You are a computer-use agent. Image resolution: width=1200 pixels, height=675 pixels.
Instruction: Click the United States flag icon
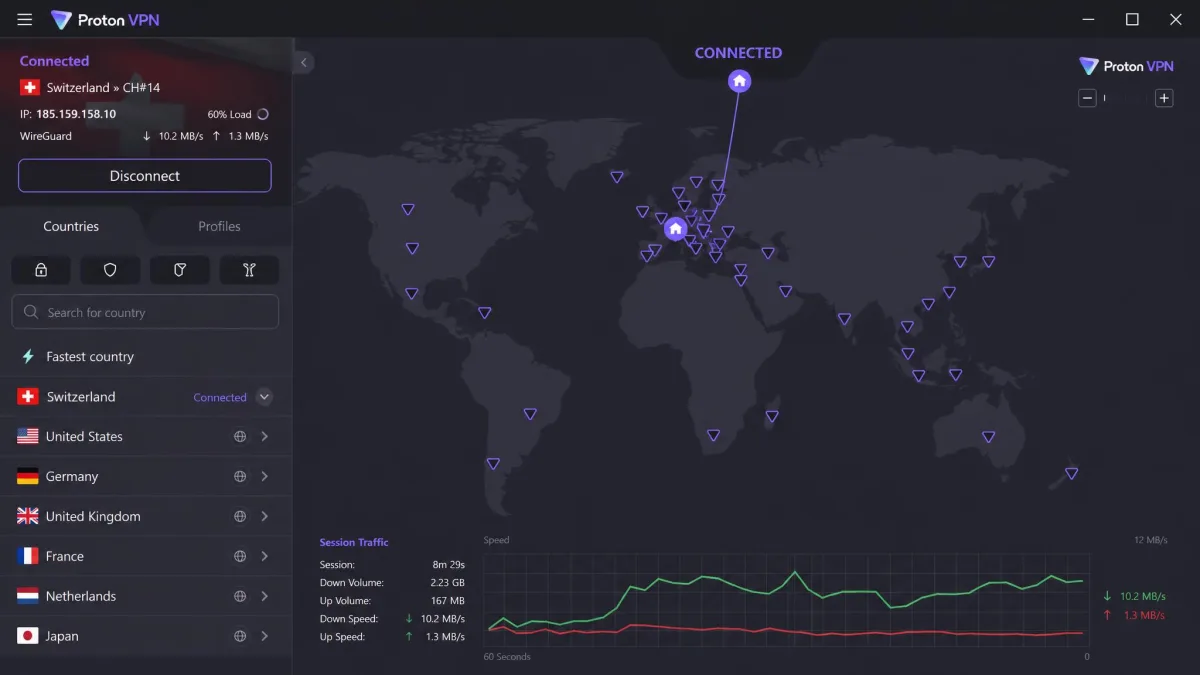28,437
